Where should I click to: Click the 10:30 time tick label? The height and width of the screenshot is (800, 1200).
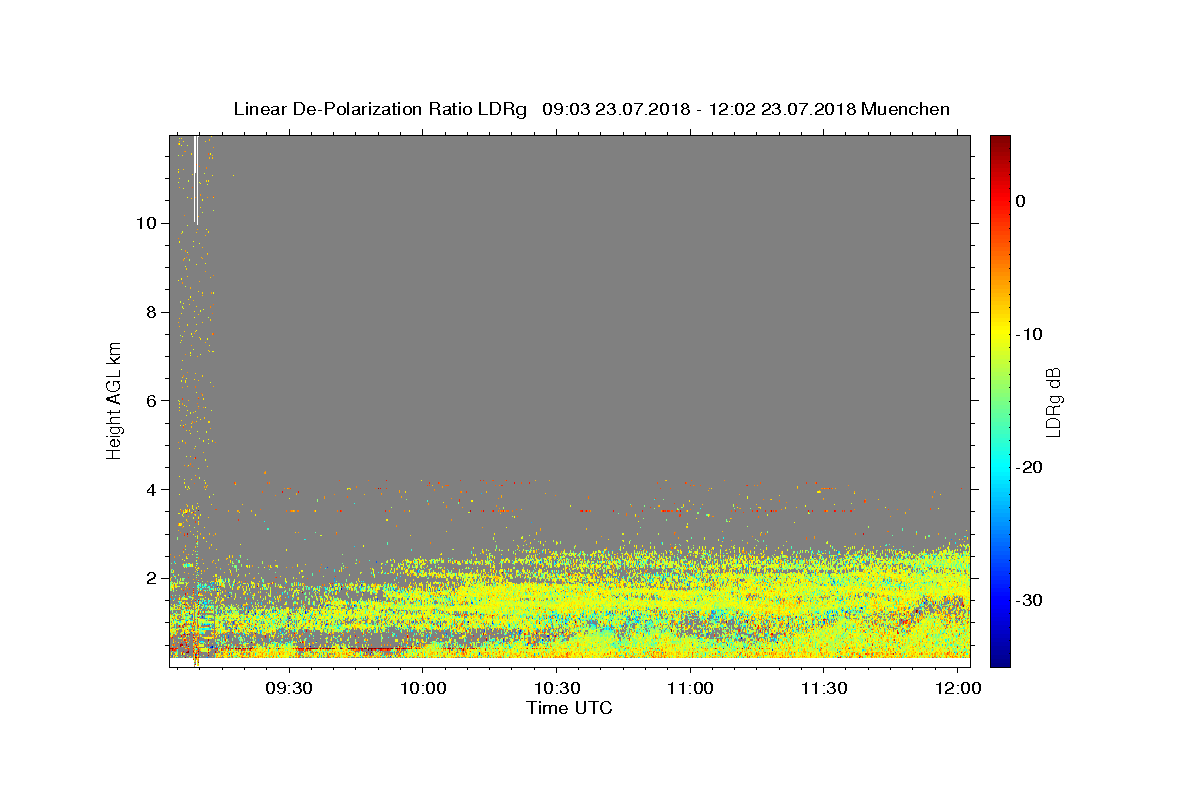[x=557, y=688]
